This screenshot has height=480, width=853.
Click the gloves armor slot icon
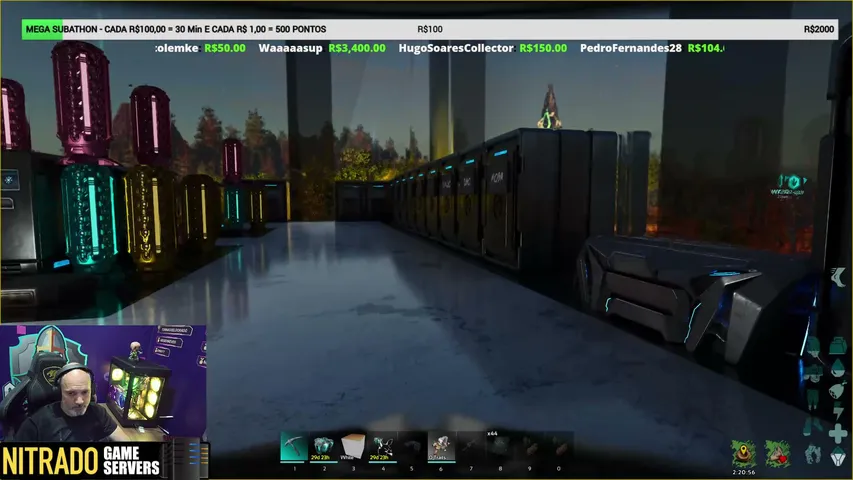813,453
